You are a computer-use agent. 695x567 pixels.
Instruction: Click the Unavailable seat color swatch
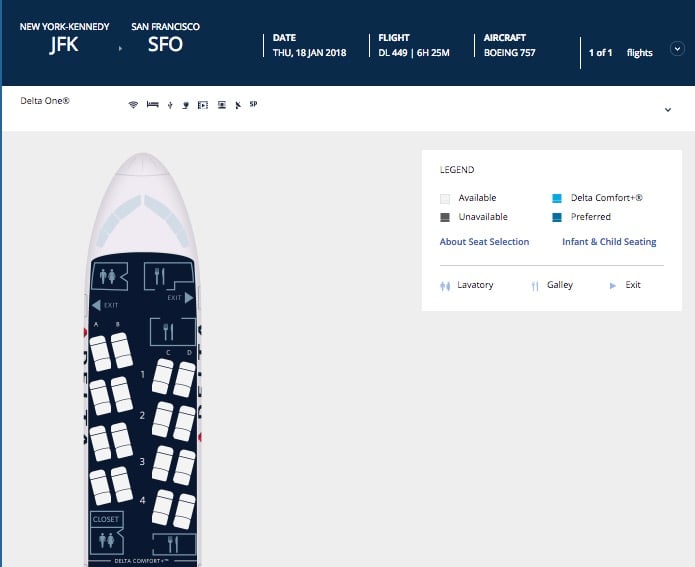445,217
